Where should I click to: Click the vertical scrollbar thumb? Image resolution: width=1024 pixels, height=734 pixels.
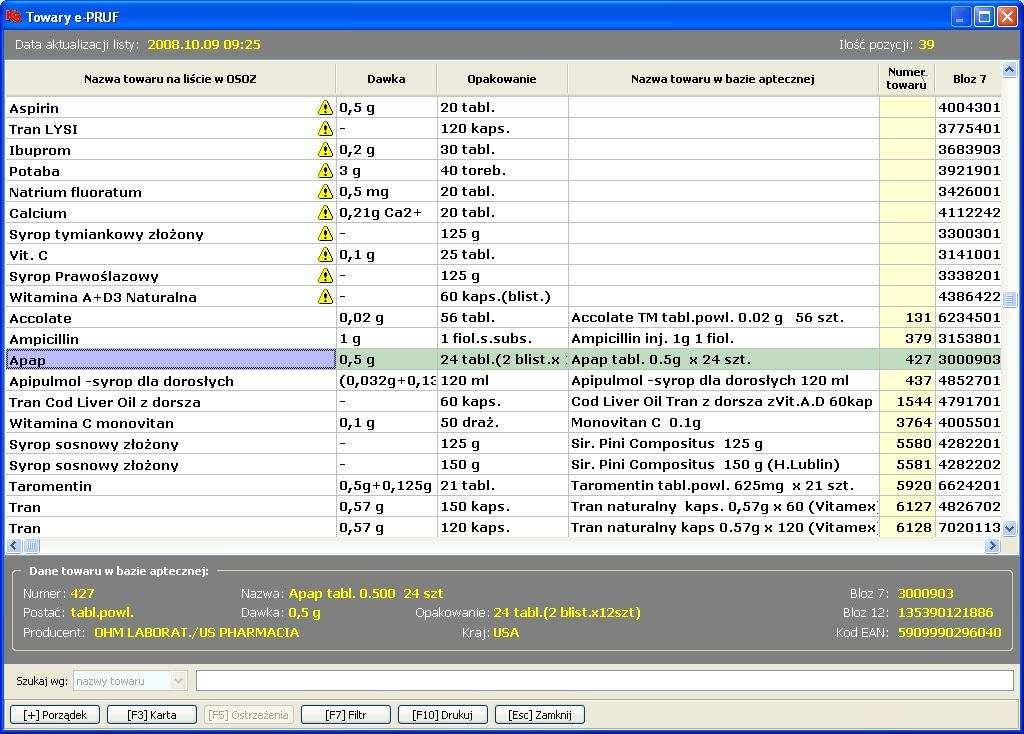pyautogui.click(x=1010, y=300)
